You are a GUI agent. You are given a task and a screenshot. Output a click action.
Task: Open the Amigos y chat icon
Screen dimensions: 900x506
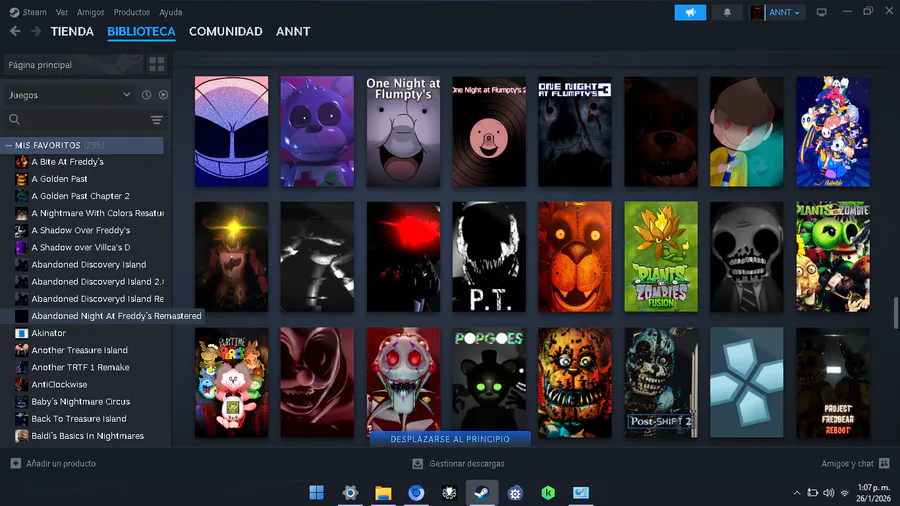point(884,464)
